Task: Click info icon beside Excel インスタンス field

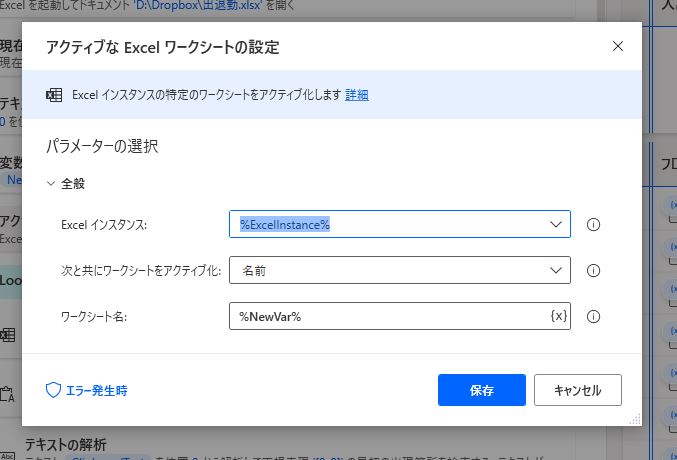Action: tap(593, 225)
